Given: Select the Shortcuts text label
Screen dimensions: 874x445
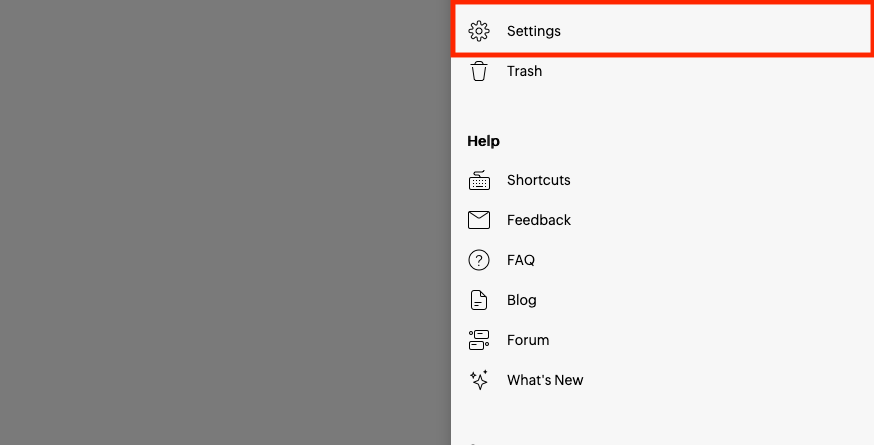Looking at the screenshot, I should pos(538,180).
